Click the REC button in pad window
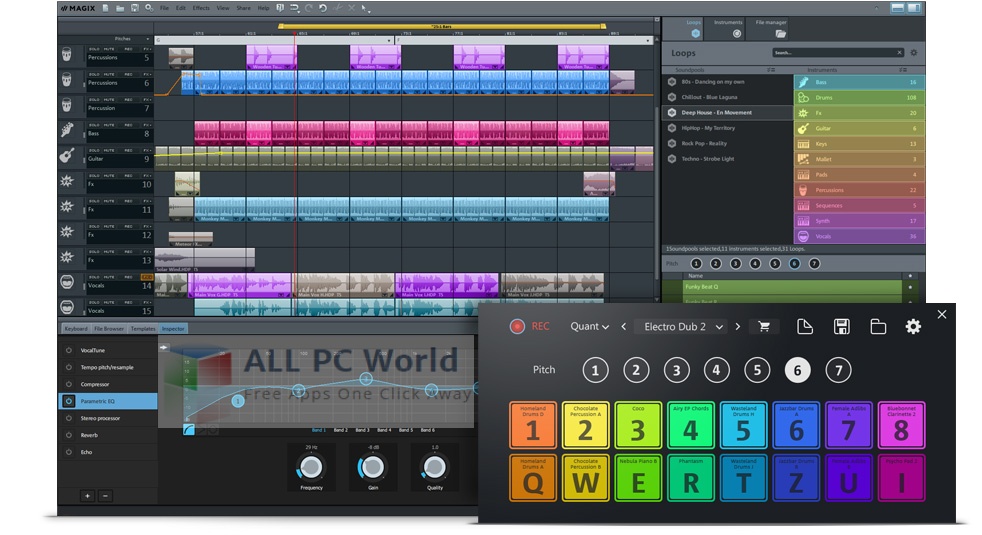Viewport: 982px width, 535px height. 530,326
